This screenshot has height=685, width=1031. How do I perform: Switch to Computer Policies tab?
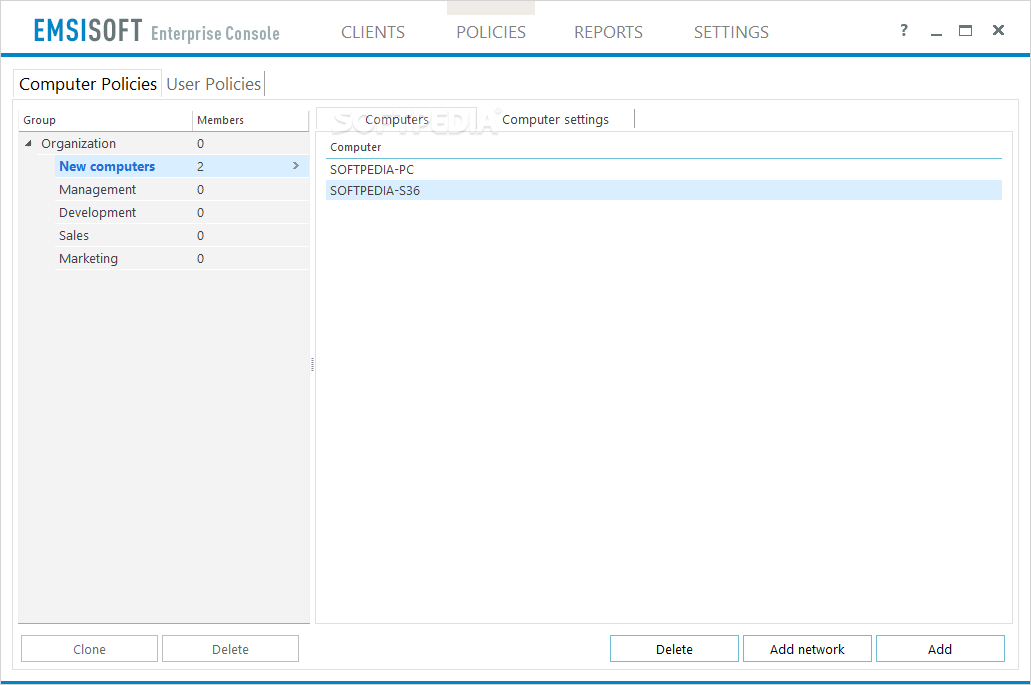point(87,84)
